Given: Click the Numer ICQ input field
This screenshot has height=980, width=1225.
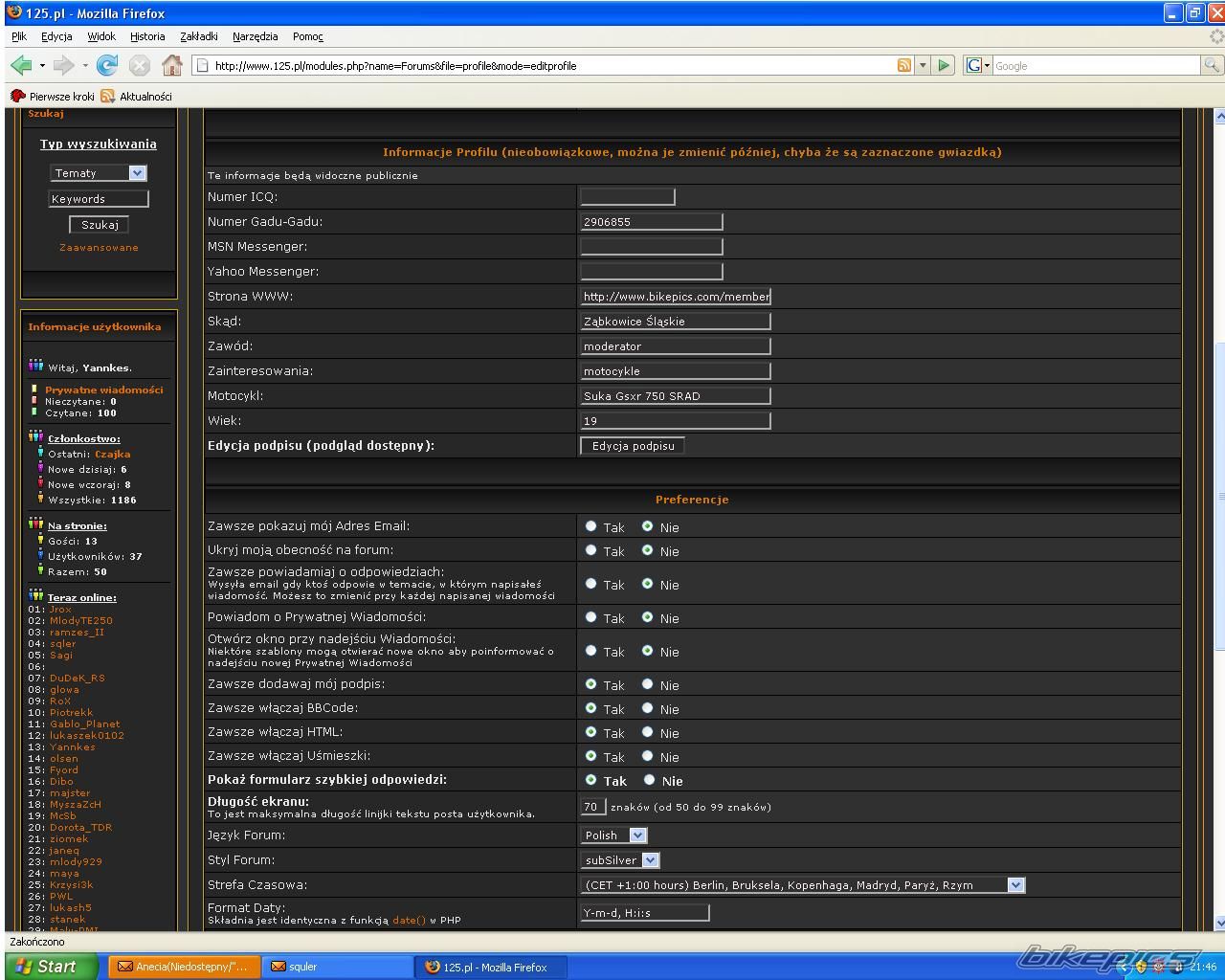Looking at the screenshot, I should point(628,197).
